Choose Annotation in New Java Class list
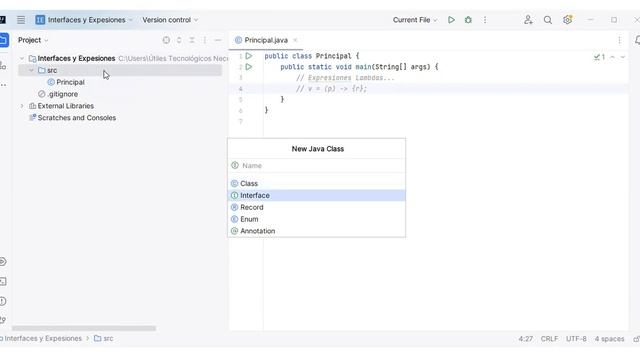 pos(316,231)
